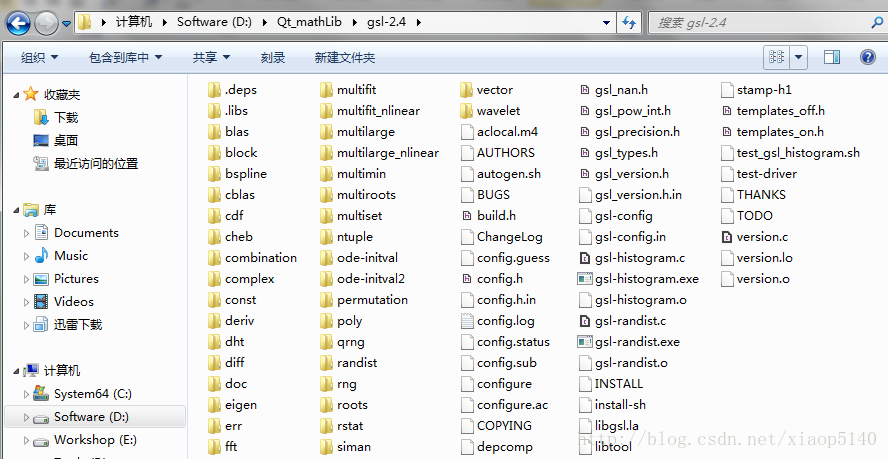
Task: Select the blas folder icon
Action: click(x=214, y=131)
